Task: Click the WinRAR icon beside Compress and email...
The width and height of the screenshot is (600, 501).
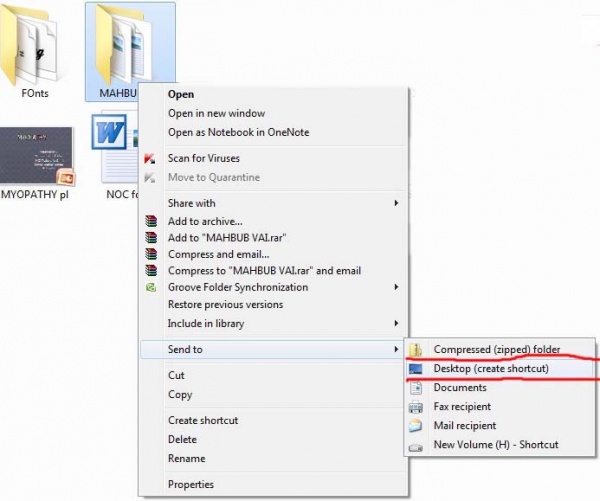Action: 151,254
